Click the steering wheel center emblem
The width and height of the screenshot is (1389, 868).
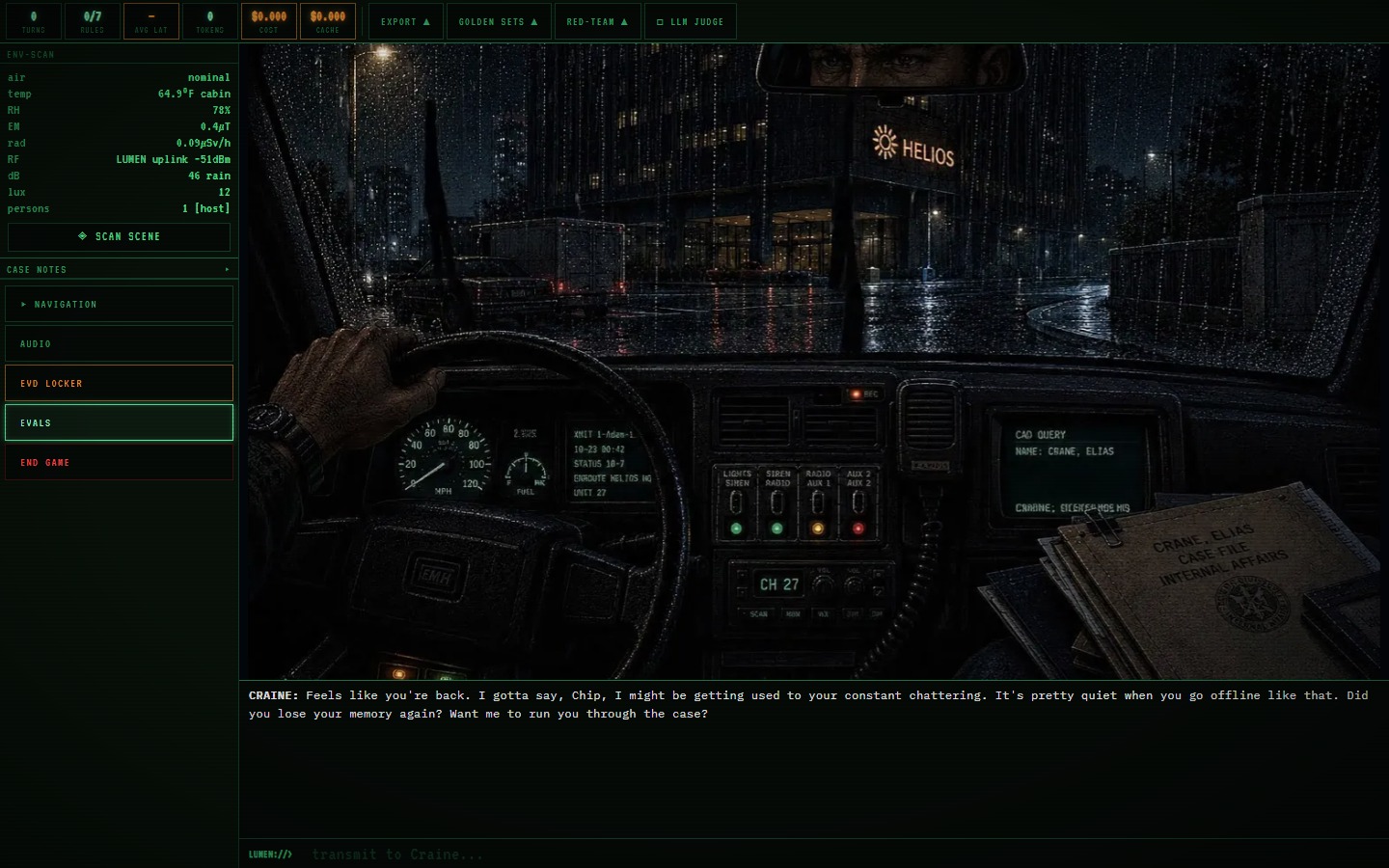point(434,575)
